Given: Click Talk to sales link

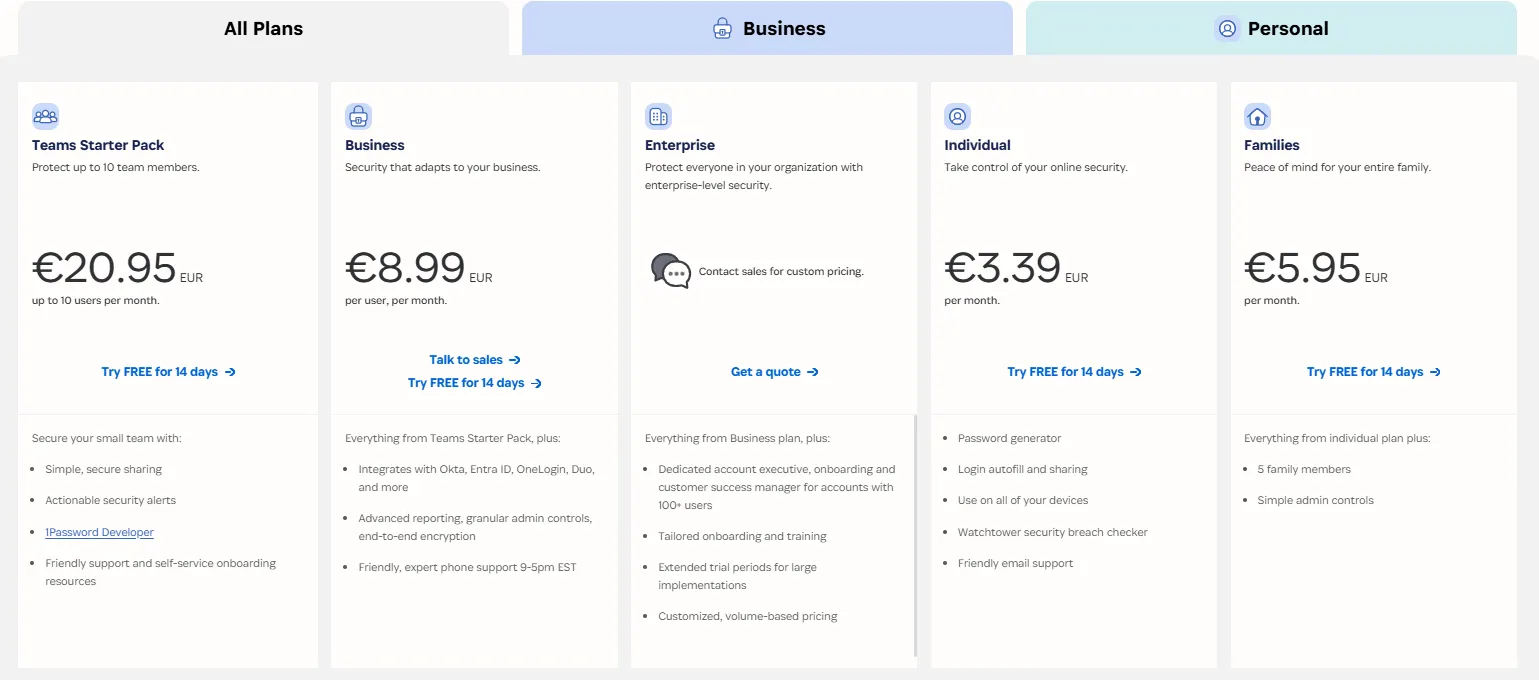Looking at the screenshot, I should pyautogui.click(x=474, y=360).
